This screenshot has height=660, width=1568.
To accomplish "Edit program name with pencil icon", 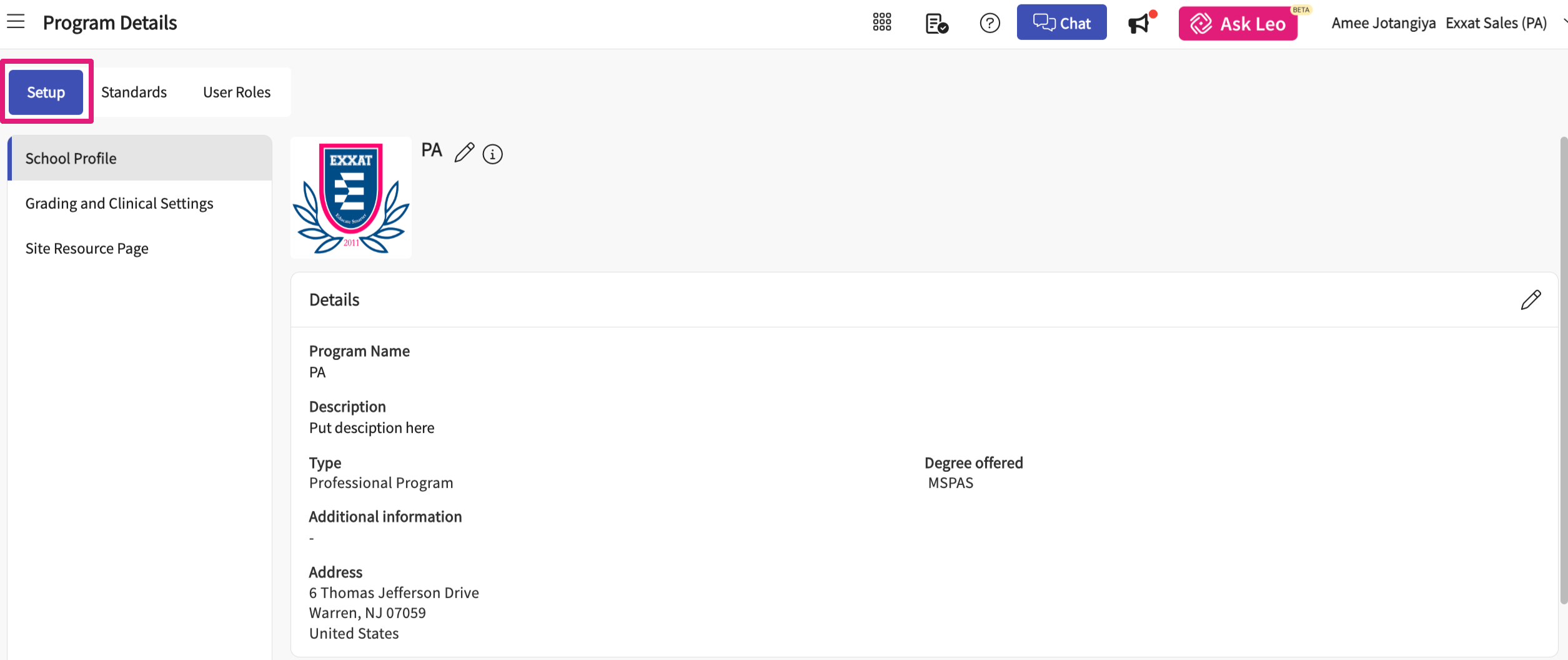I will click(464, 152).
